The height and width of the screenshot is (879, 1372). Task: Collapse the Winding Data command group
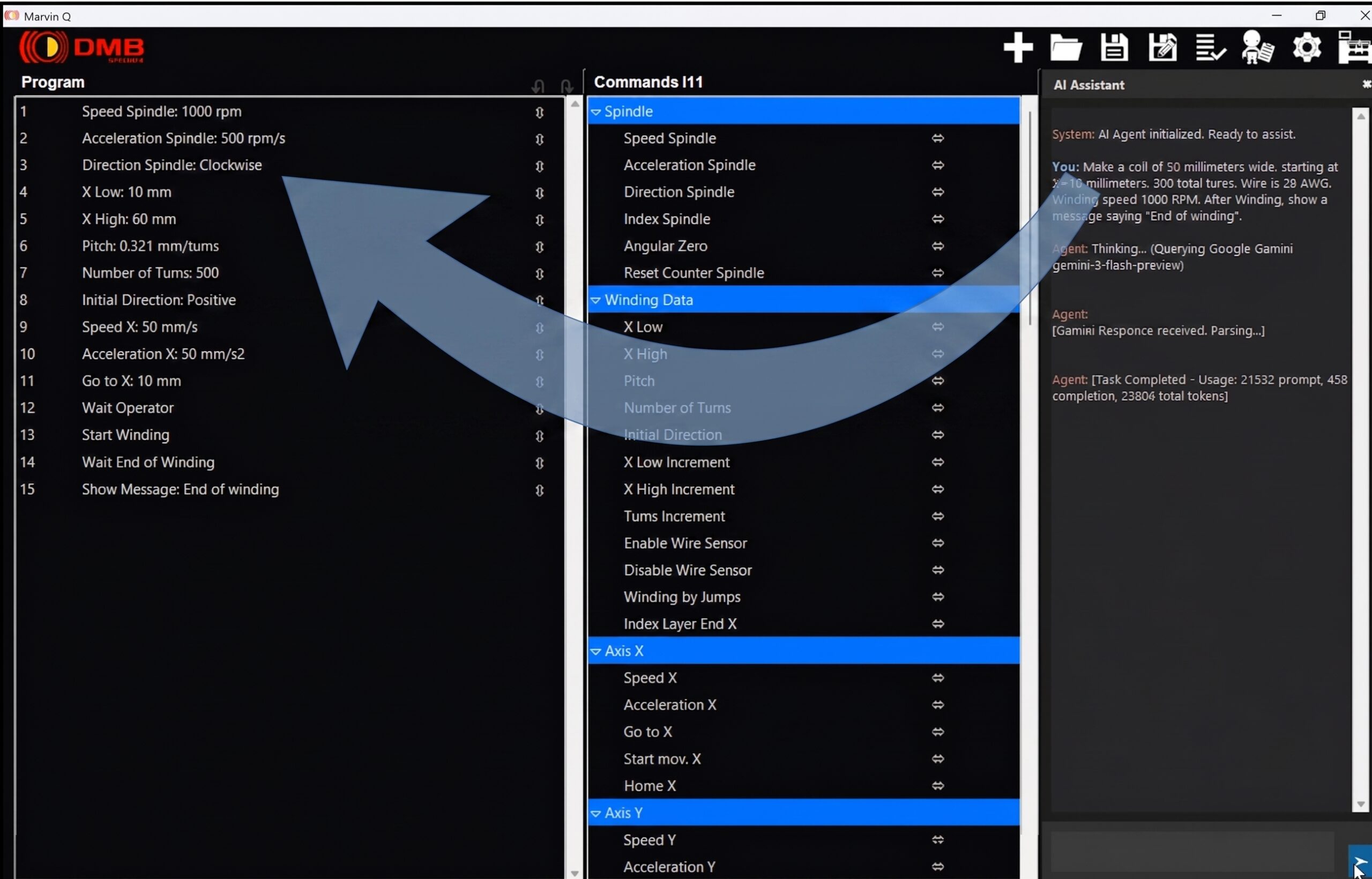pyautogui.click(x=595, y=300)
